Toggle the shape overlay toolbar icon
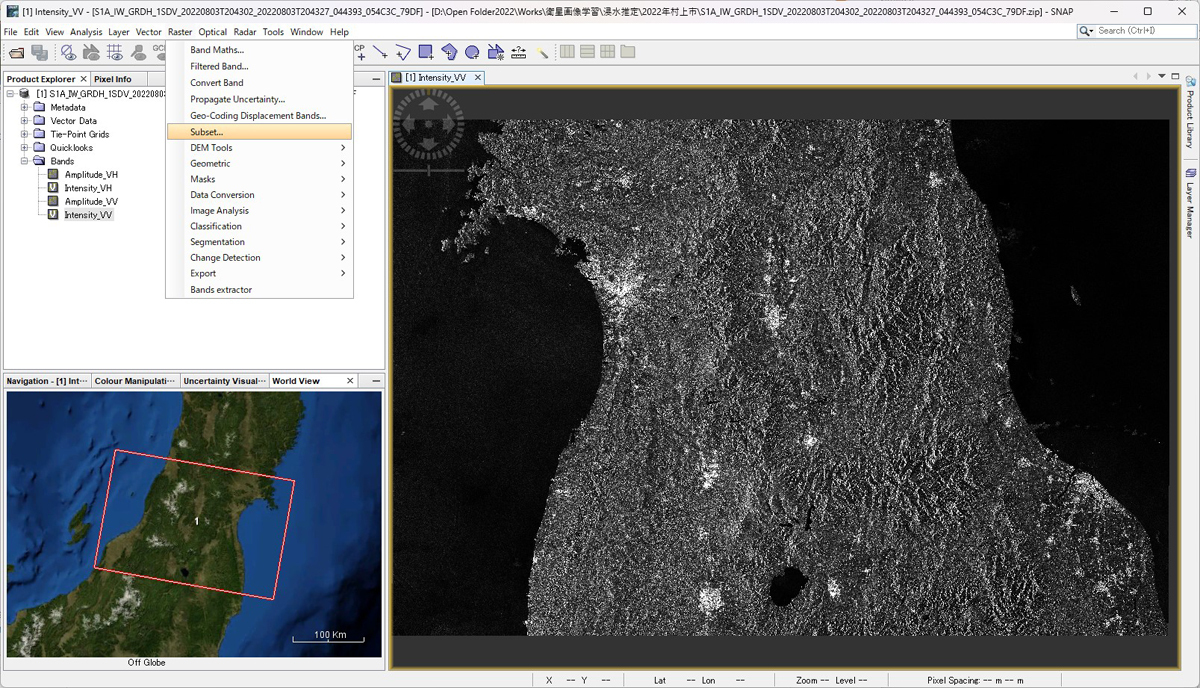 [x=90, y=52]
